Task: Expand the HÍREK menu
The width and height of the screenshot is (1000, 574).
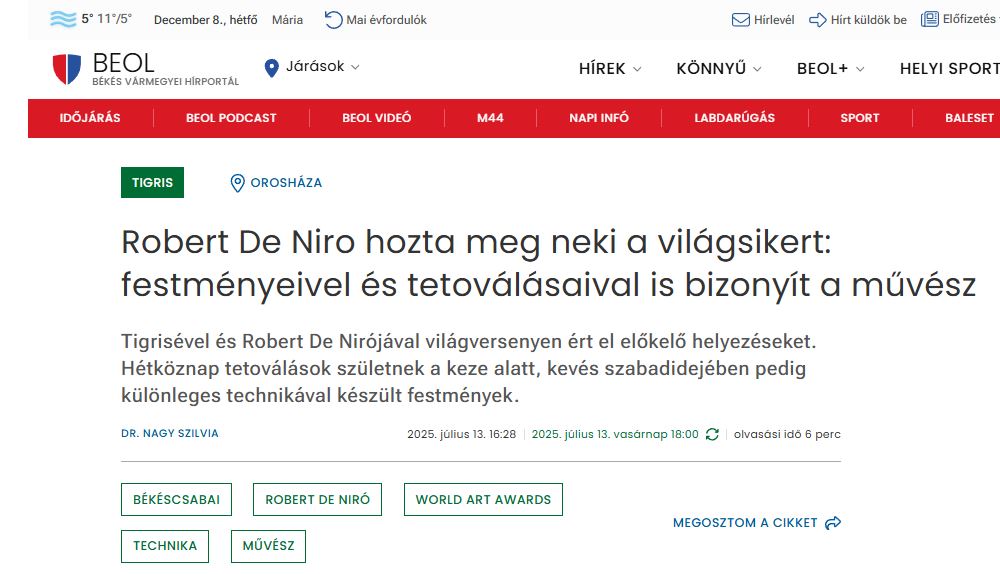Action: [x=610, y=69]
